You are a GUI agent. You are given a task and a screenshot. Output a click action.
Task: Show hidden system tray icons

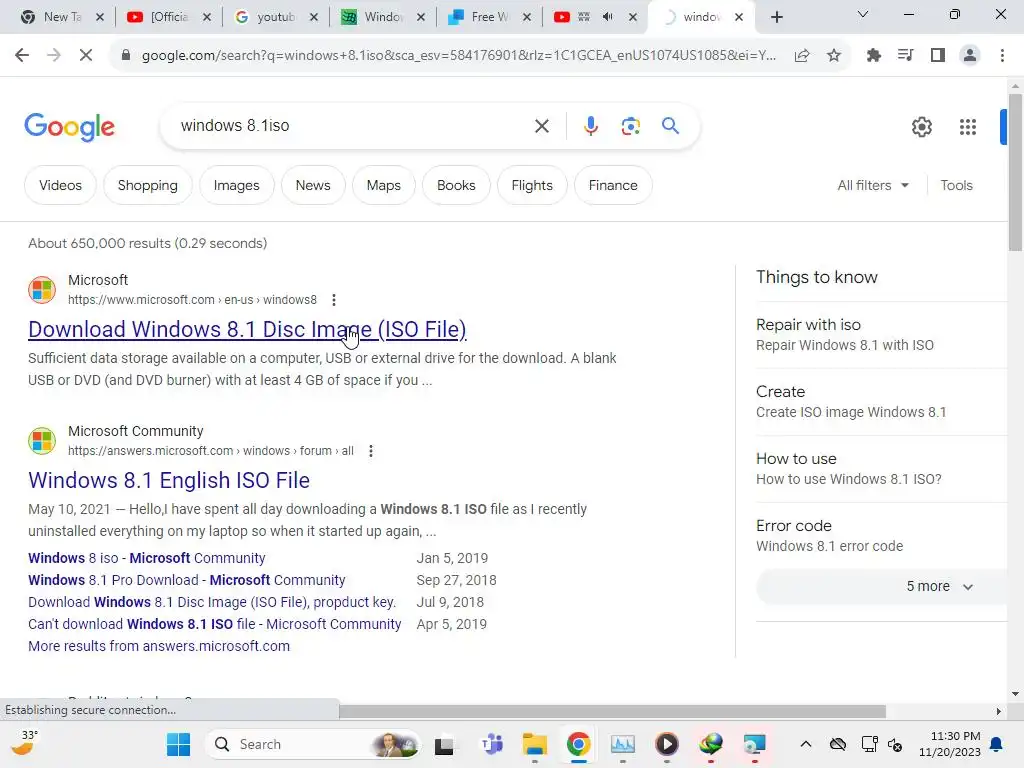(806, 744)
